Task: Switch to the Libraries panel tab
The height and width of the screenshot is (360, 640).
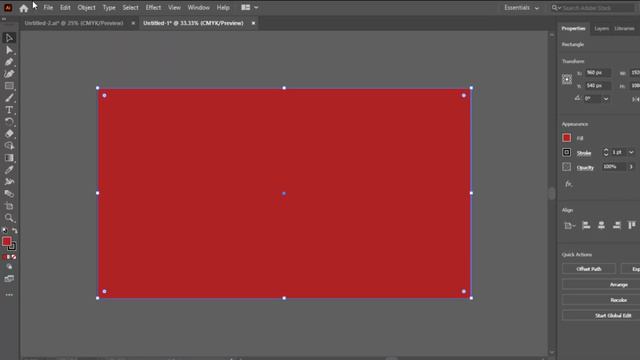Action: coord(624,29)
